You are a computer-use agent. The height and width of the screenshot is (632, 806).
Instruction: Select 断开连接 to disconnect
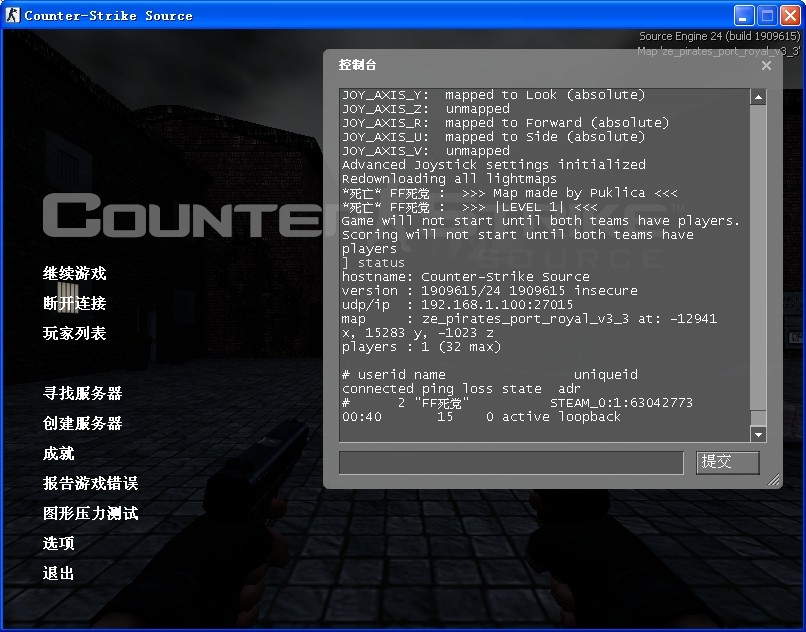pos(75,303)
